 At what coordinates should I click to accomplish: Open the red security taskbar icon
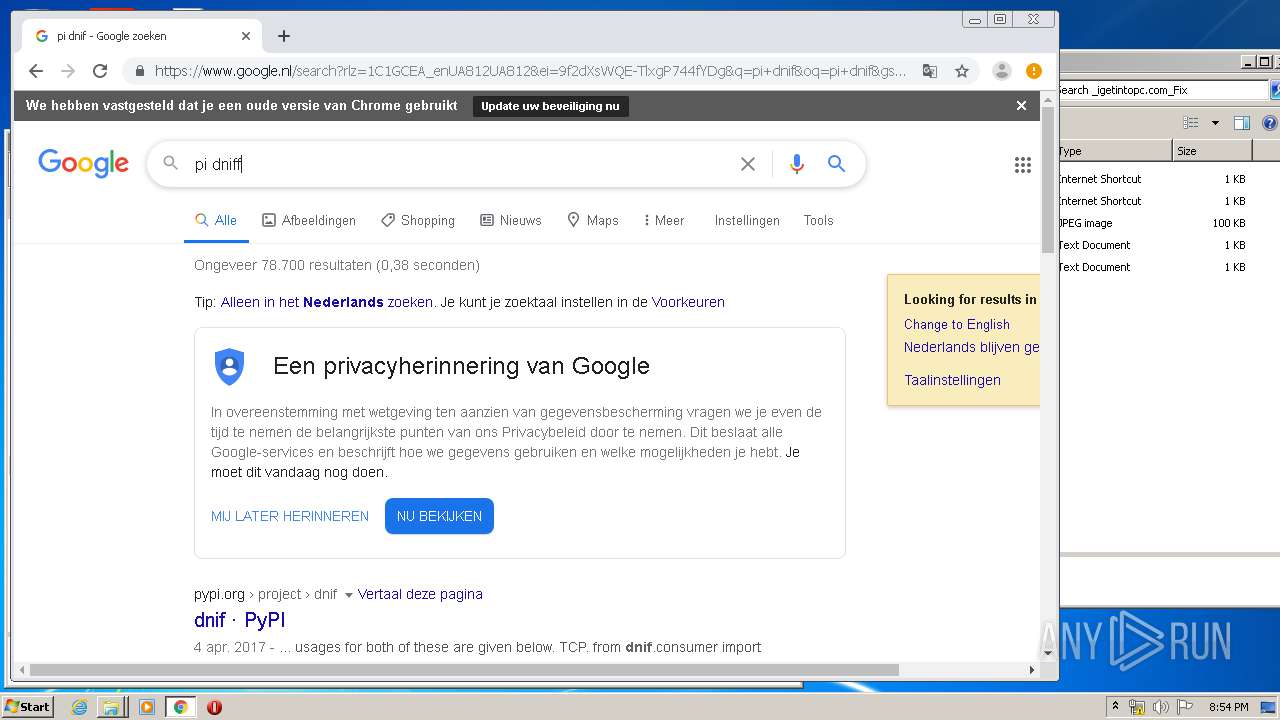coord(214,707)
